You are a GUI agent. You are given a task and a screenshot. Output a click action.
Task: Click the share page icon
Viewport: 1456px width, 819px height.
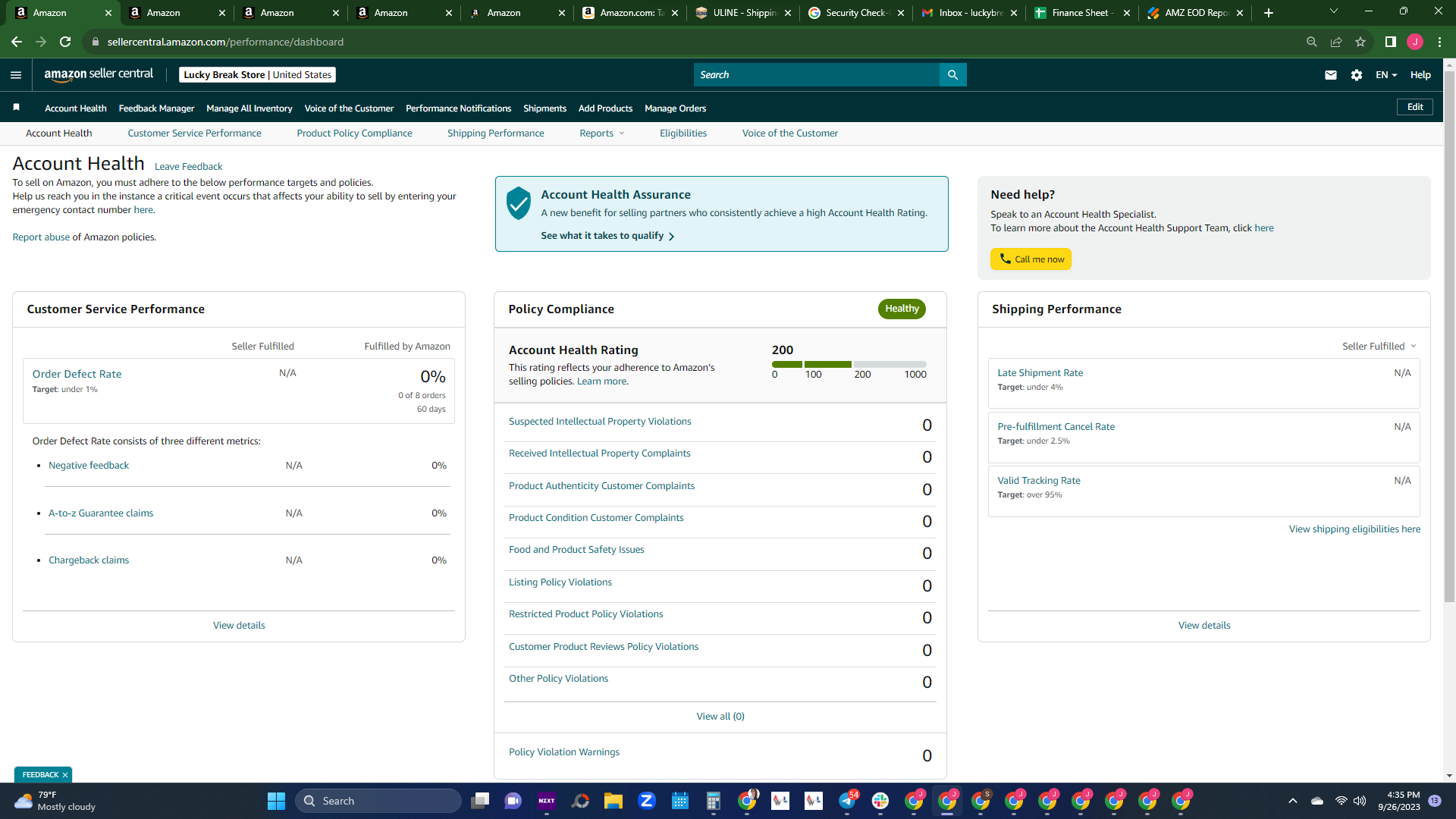click(1336, 42)
